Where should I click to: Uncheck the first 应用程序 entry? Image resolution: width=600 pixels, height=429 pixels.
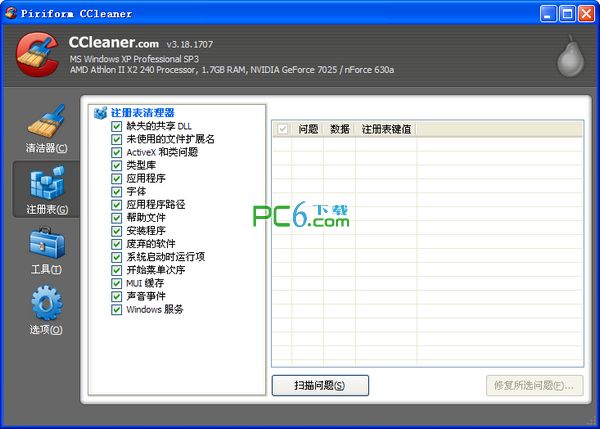pos(116,178)
